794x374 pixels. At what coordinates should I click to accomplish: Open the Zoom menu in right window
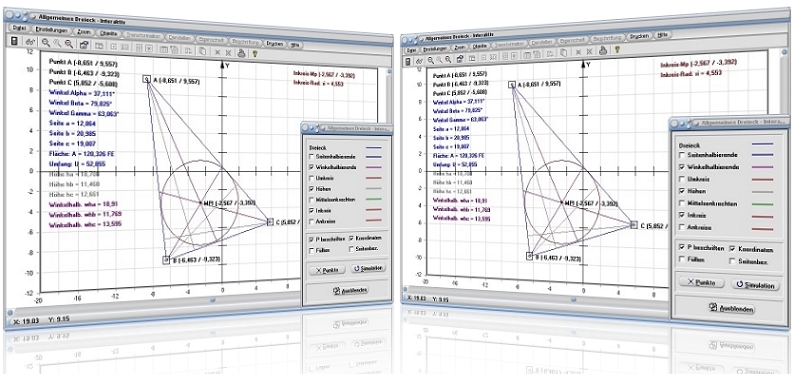[x=460, y=47]
